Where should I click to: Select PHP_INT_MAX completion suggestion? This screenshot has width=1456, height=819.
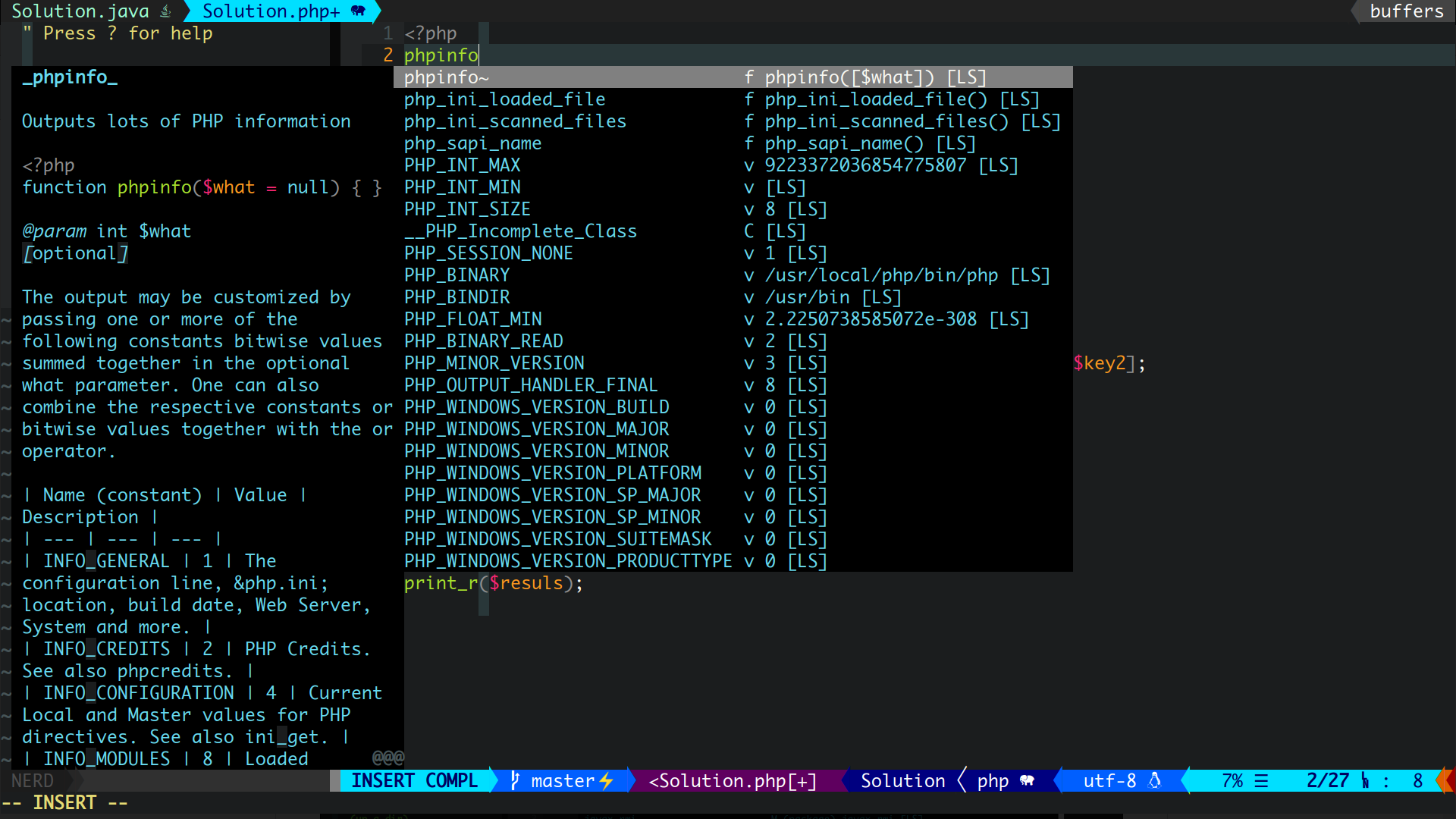(462, 165)
